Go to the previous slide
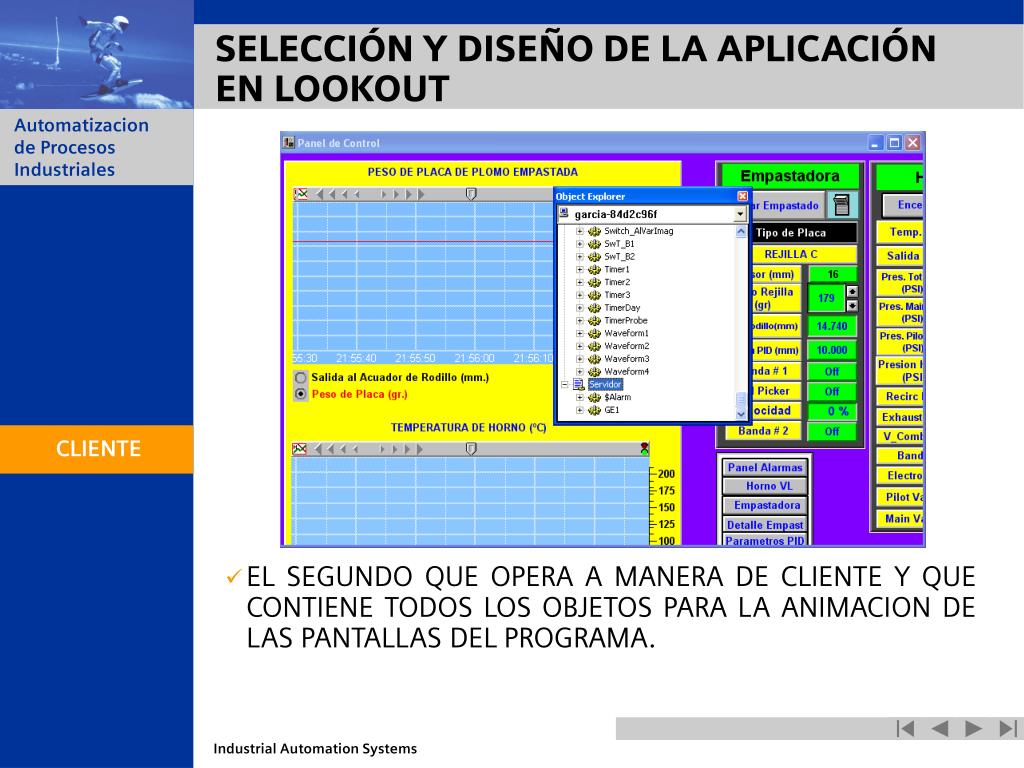1024x768 pixels. (940, 728)
